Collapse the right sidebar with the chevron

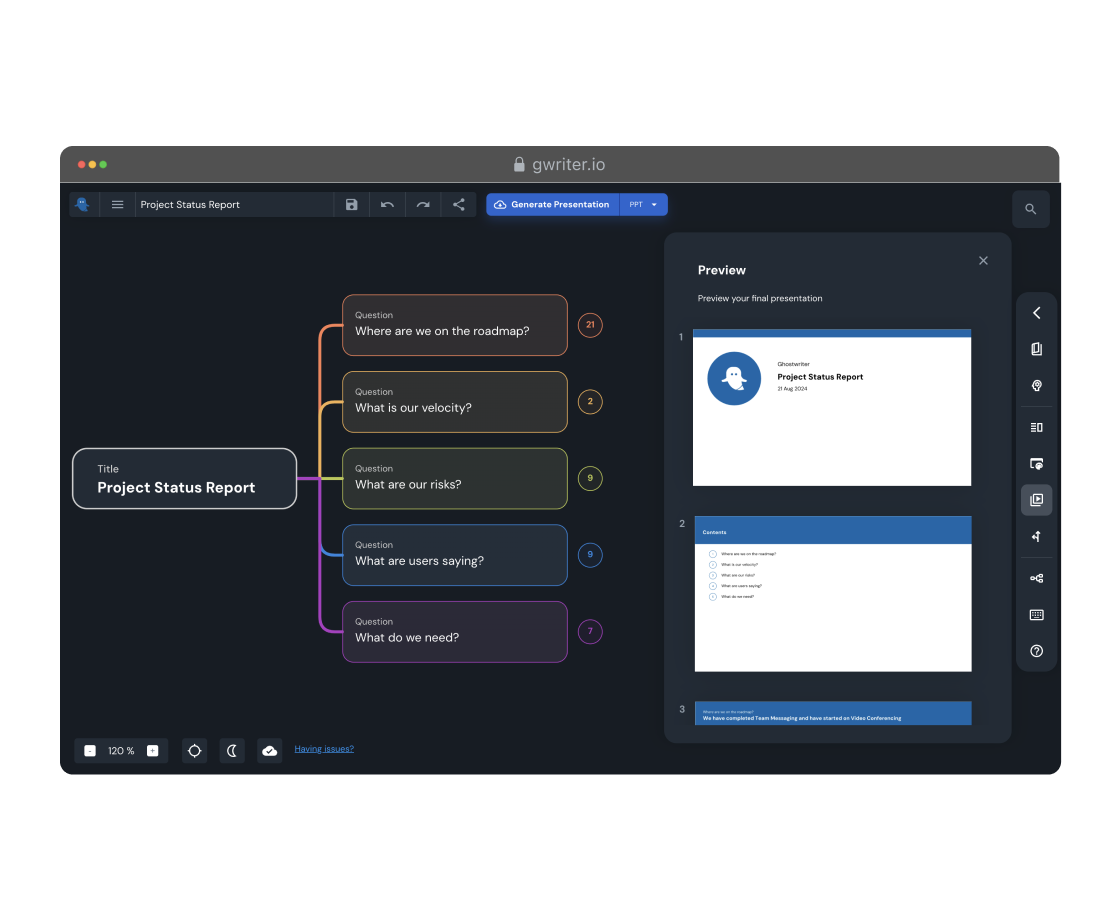tap(1036, 313)
